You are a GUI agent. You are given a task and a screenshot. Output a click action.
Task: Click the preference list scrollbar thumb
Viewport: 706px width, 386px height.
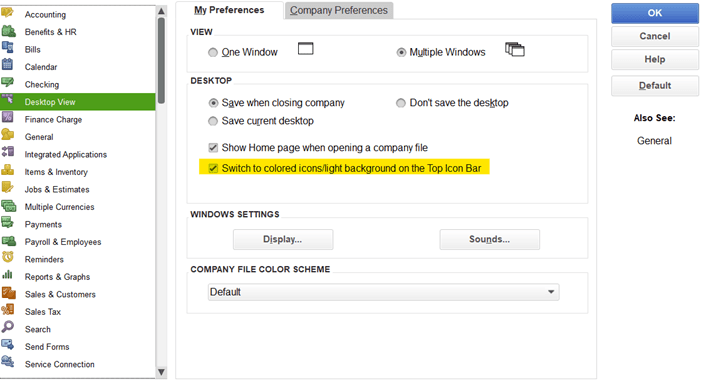coord(161,60)
